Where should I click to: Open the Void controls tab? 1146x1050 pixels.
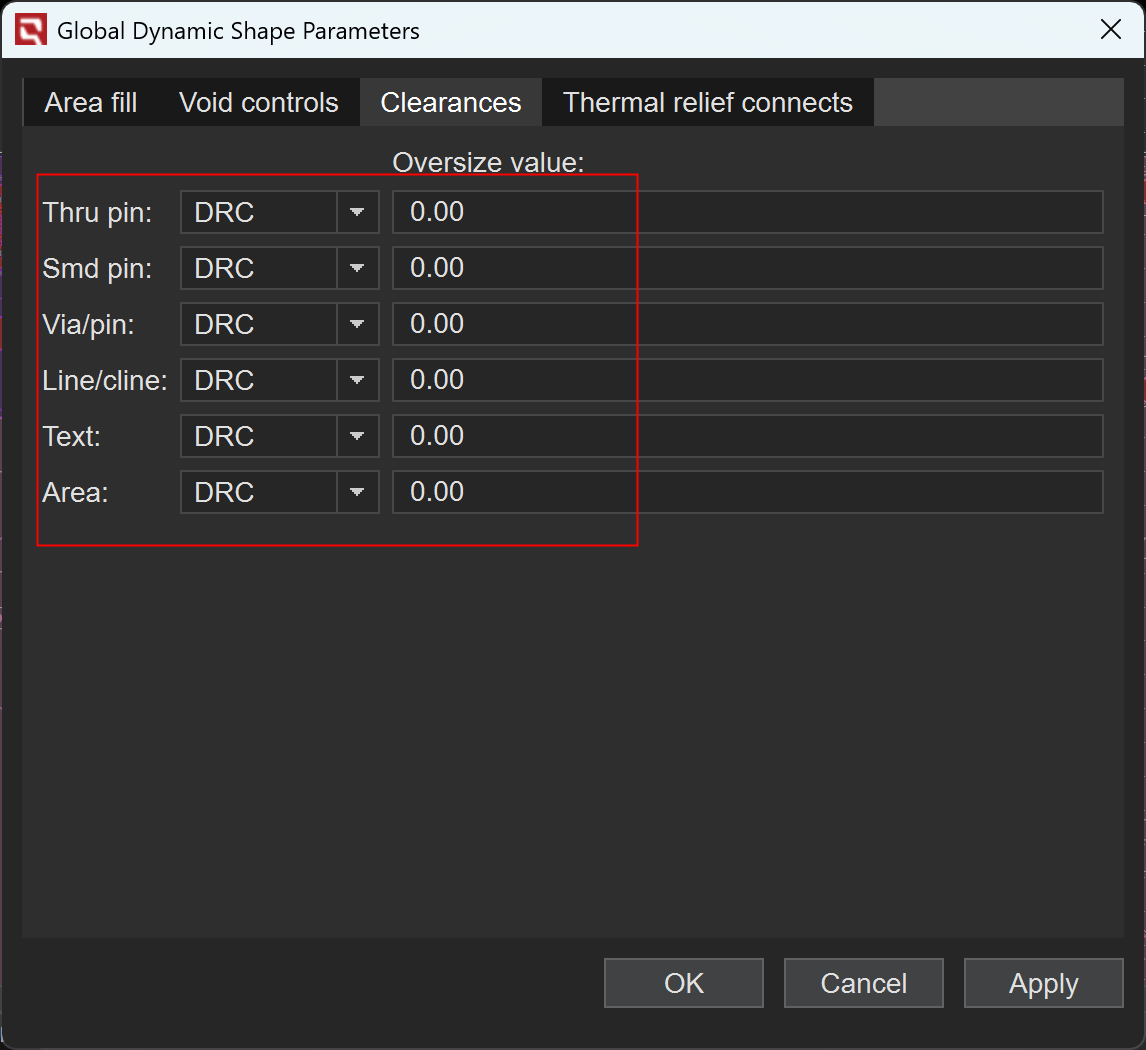[x=259, y=103]
